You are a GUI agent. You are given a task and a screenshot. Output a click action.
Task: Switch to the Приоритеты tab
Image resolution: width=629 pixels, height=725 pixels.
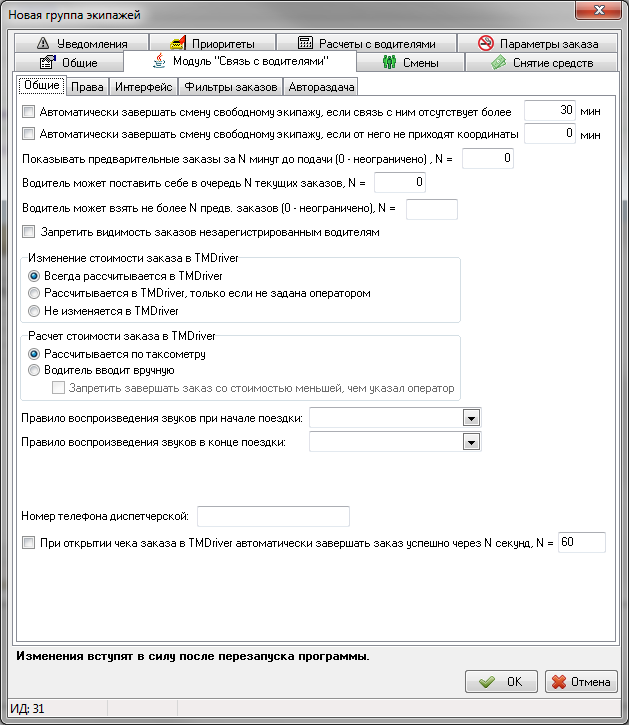coord(212,43)
